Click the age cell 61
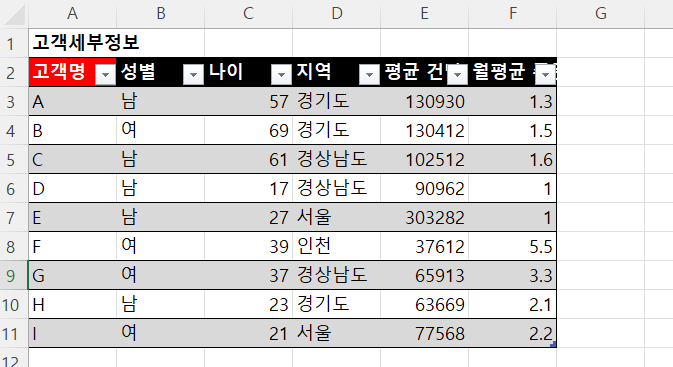This screenshot has width=673, height=367. [x=249, y=159]
